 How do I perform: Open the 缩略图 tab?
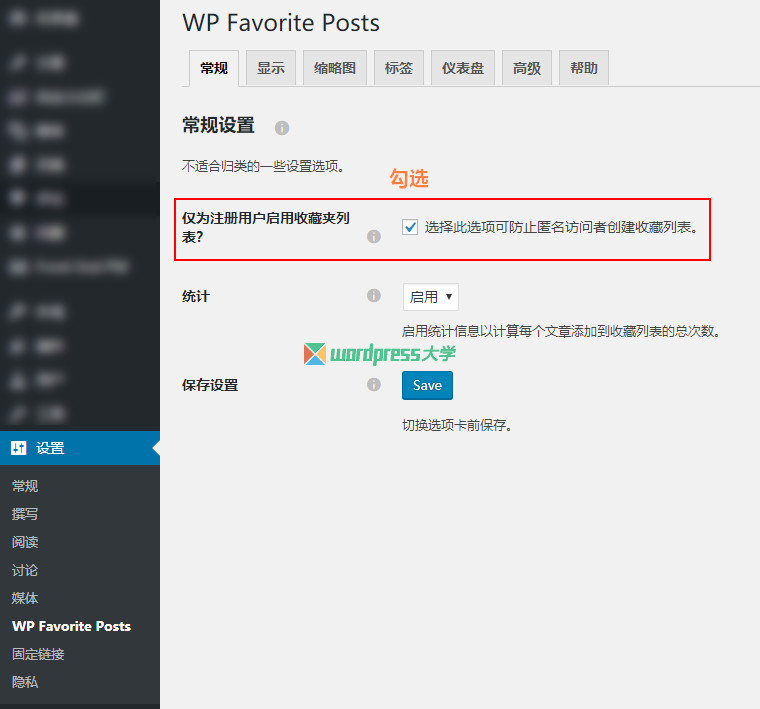pos(335,68)
